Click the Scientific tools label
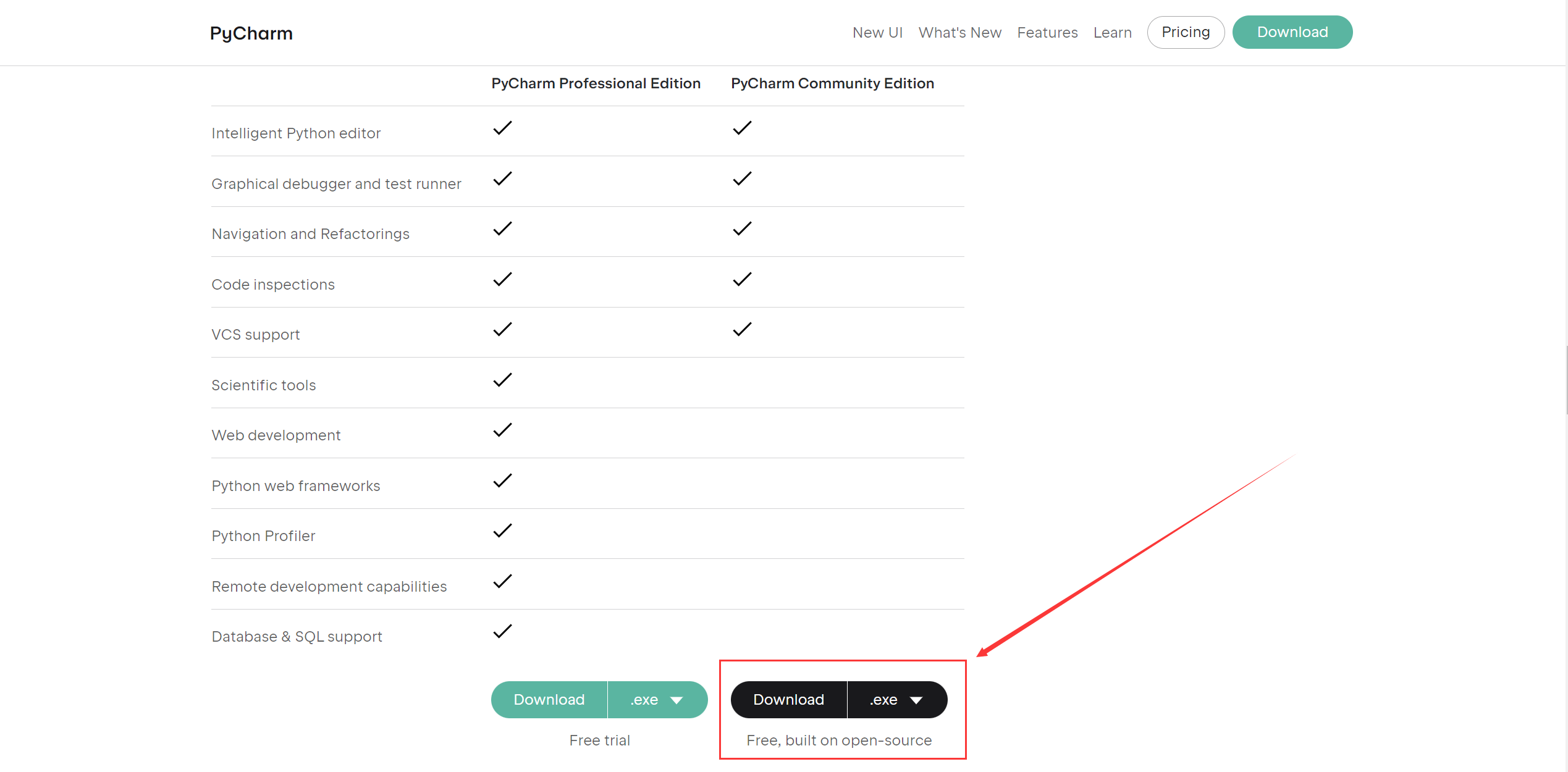1568x772 pixels. coord(263,385)
